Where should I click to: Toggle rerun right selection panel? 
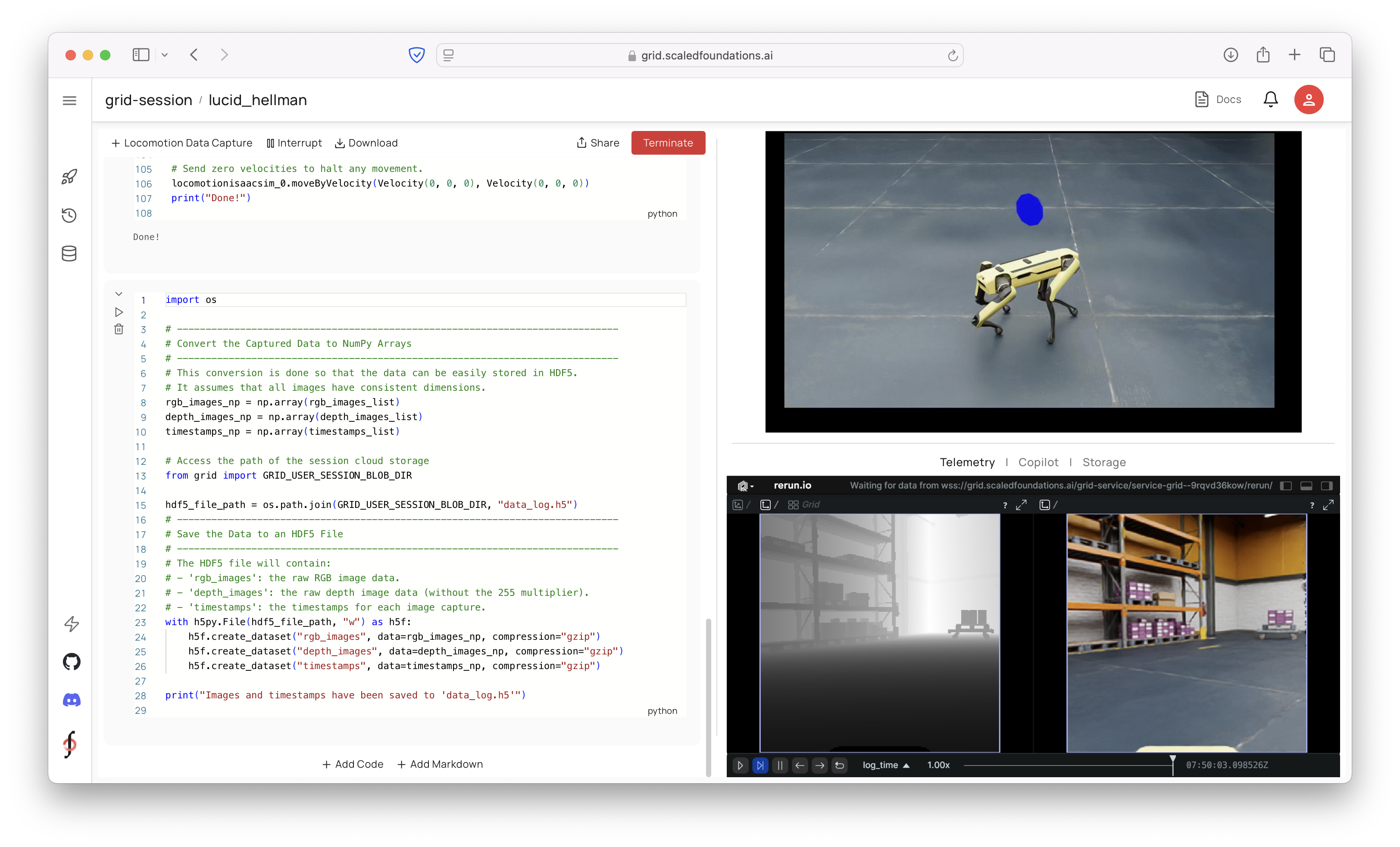click(1327, 486)
